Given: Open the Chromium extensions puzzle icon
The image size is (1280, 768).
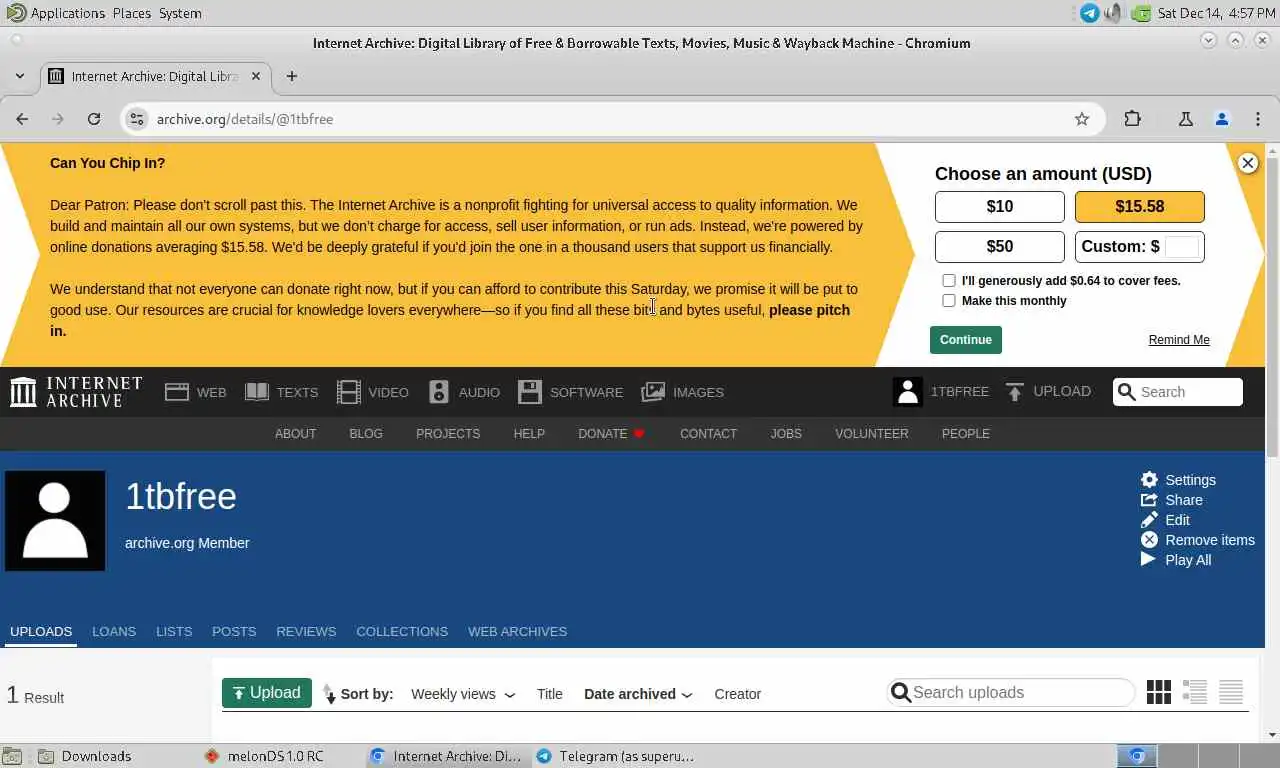Looking at the screenshot, I should pyautogui.click(x=1132, y=119).
